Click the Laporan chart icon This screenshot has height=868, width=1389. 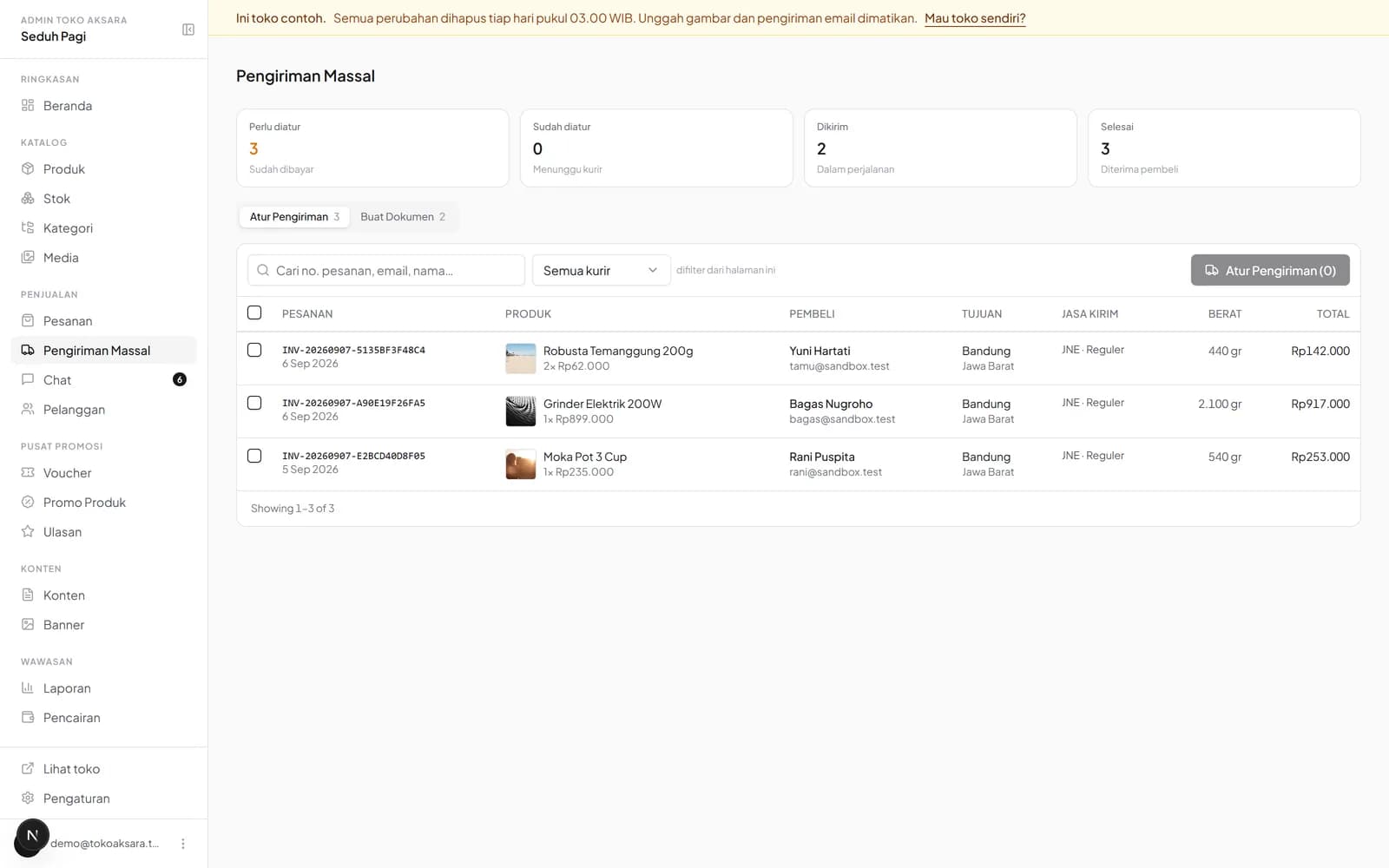[28, 687]
